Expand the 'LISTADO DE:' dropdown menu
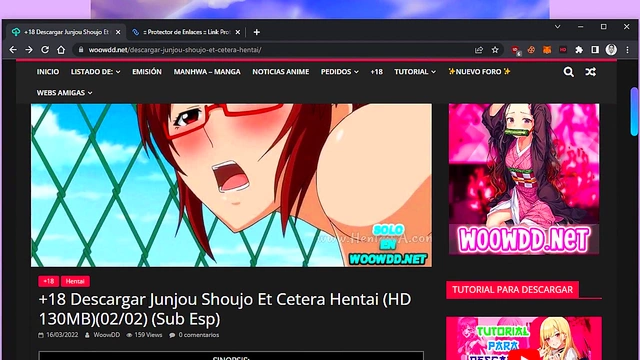 [96, 72]
